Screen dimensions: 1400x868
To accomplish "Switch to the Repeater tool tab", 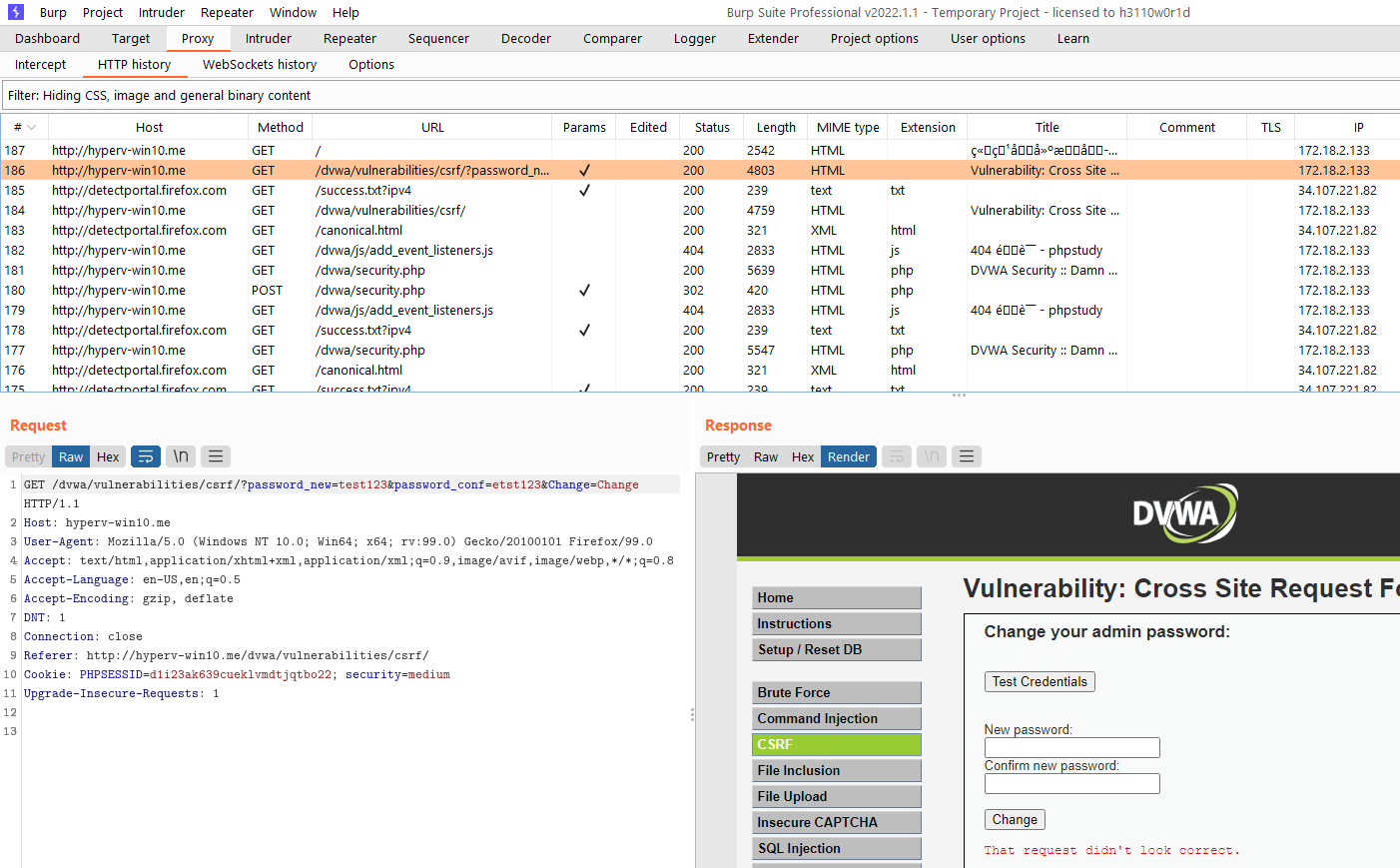I will tap(350, 38).
